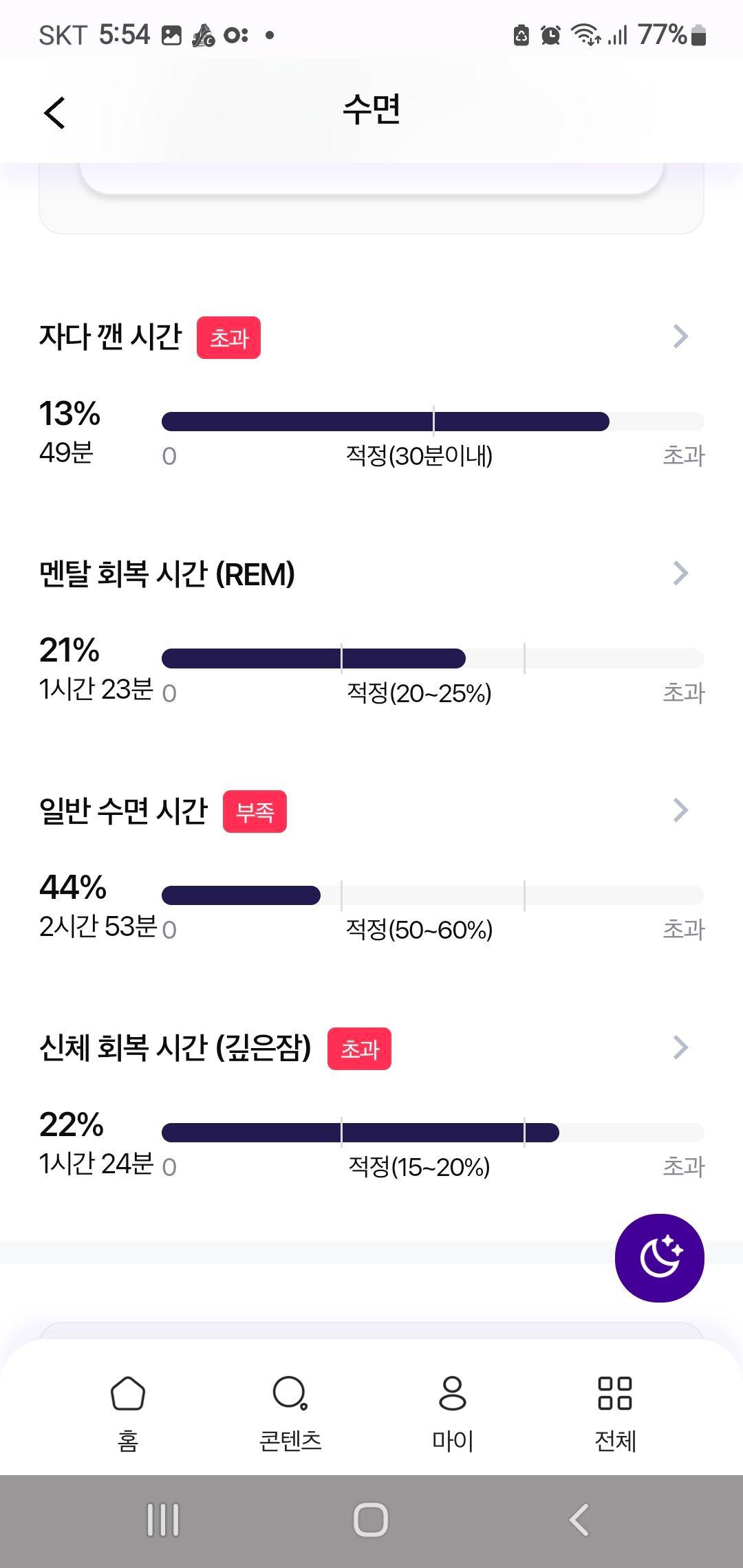
Task: Tap the Android home navigation button
Action: 371,1520
